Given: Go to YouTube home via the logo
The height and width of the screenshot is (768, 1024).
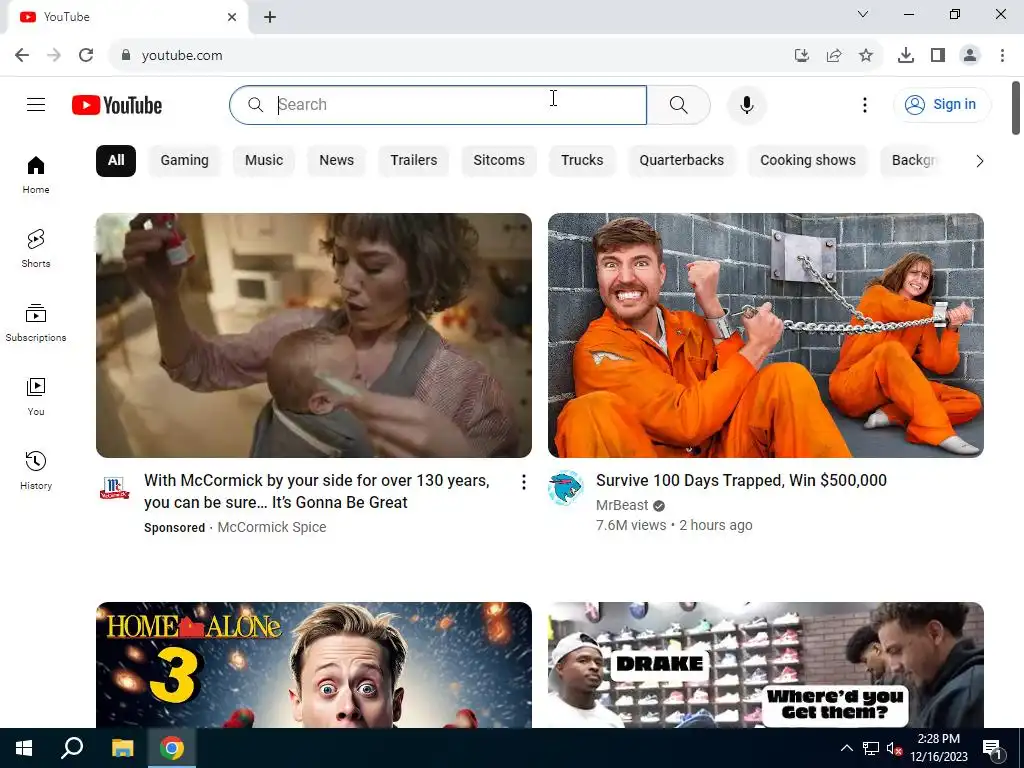Looking at the screenshot, I should point(117,105).
